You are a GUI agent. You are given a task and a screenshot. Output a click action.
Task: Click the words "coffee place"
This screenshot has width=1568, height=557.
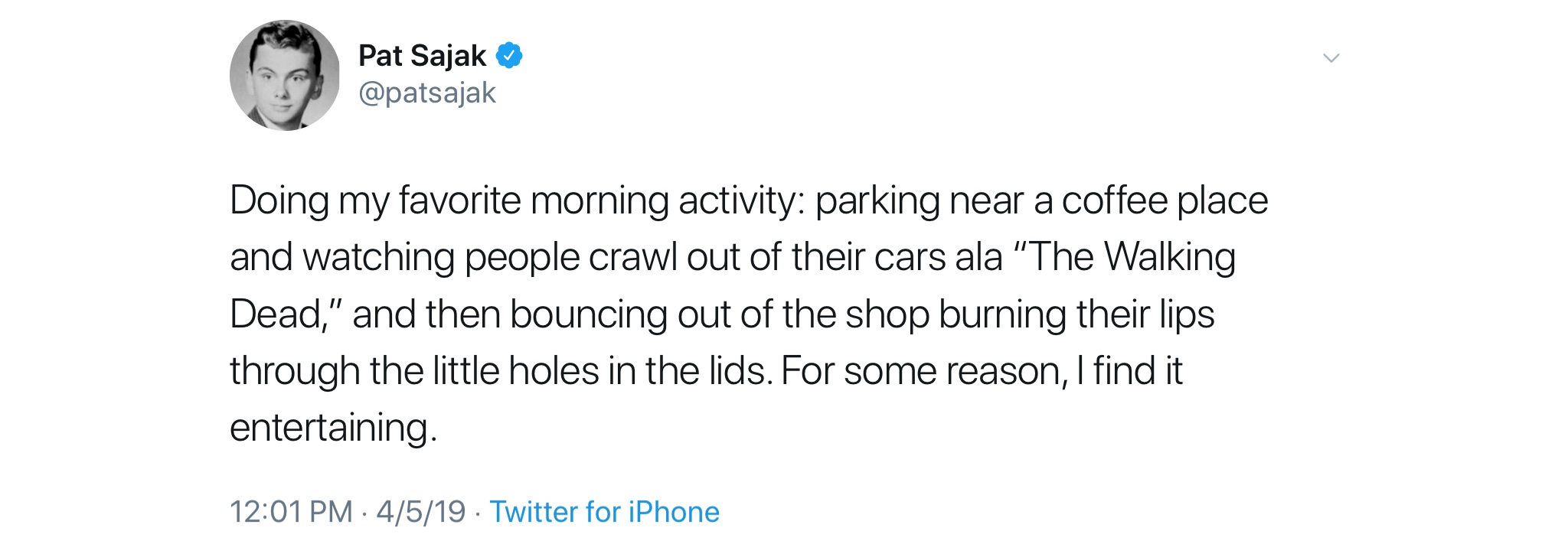point(1165,200)
